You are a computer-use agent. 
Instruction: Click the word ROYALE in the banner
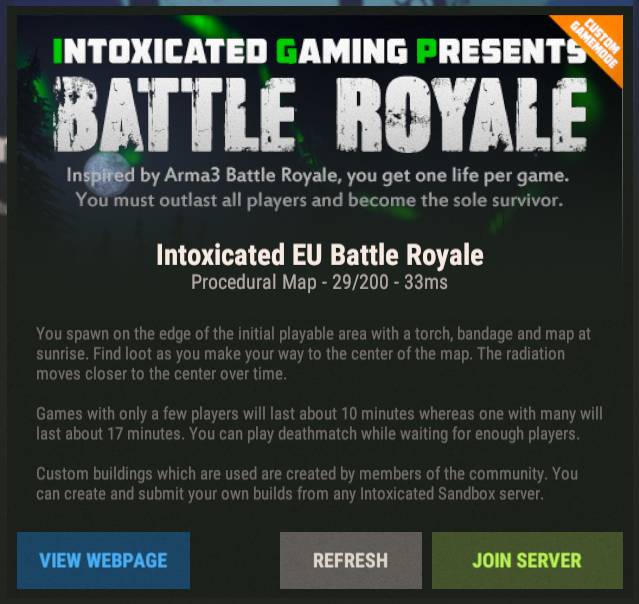tap(462, 115)
